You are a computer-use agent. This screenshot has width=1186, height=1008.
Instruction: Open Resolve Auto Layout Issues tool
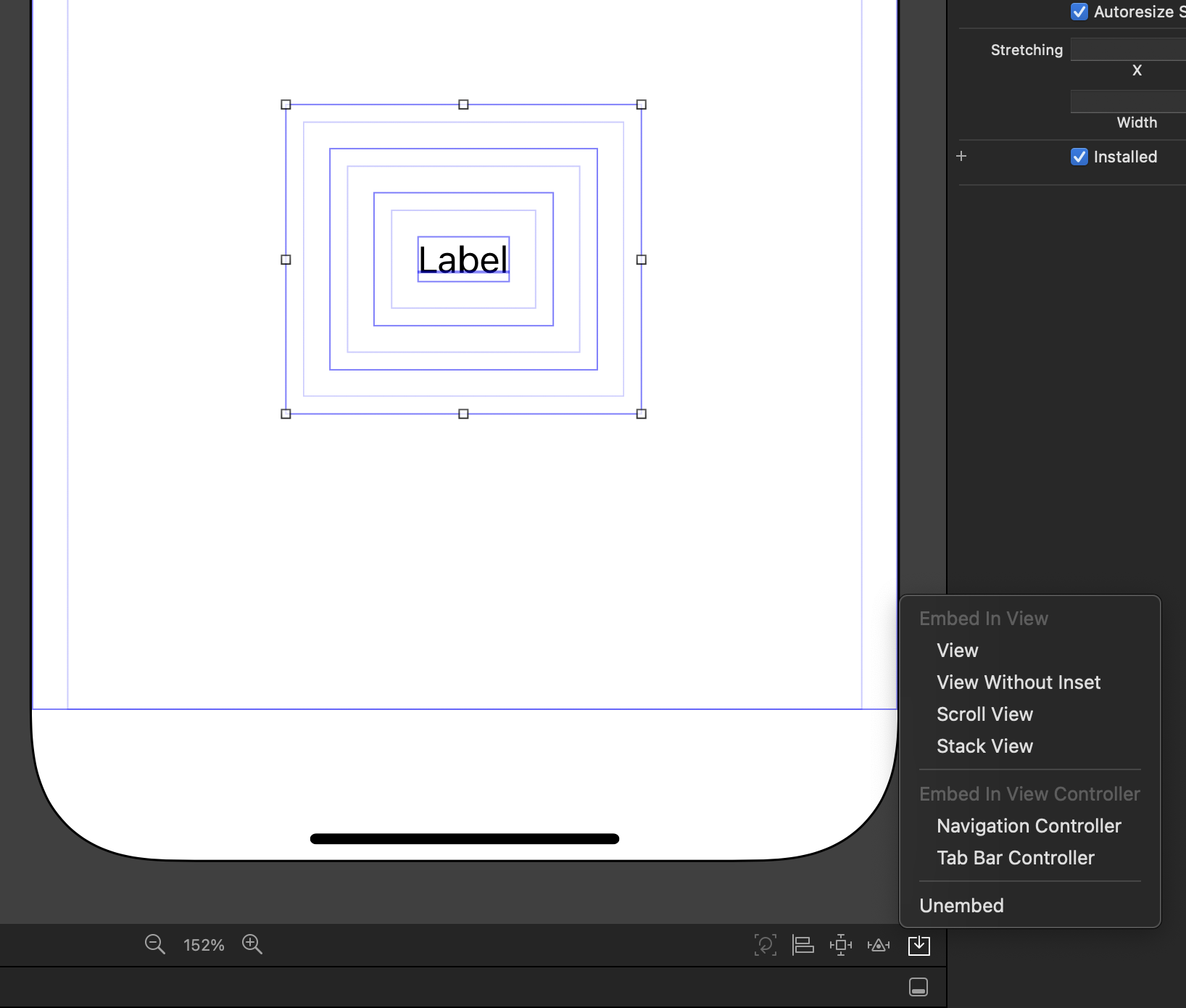coord(879,945)
